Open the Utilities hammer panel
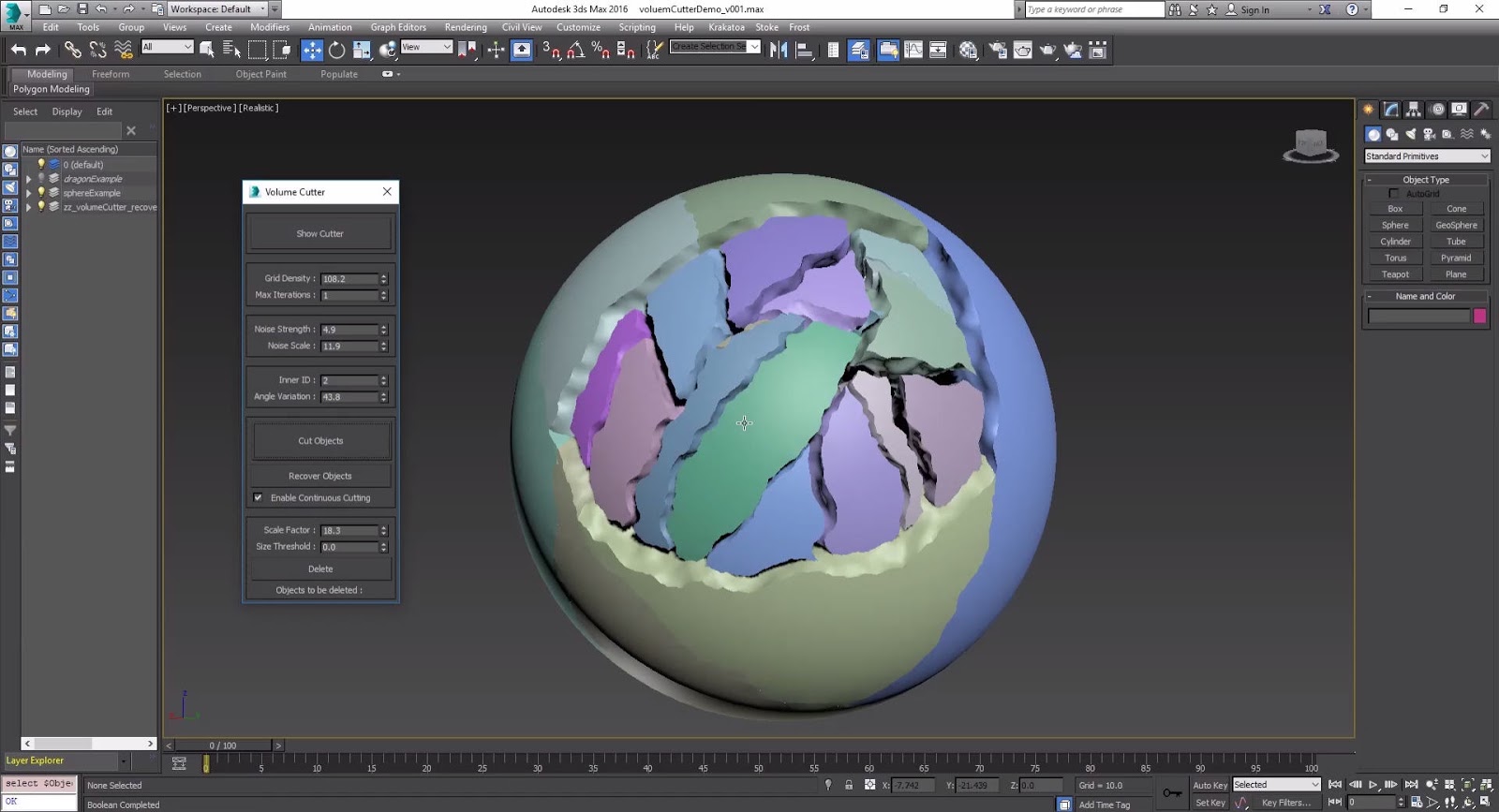 pyautogui.click(x=1481, y=110)
